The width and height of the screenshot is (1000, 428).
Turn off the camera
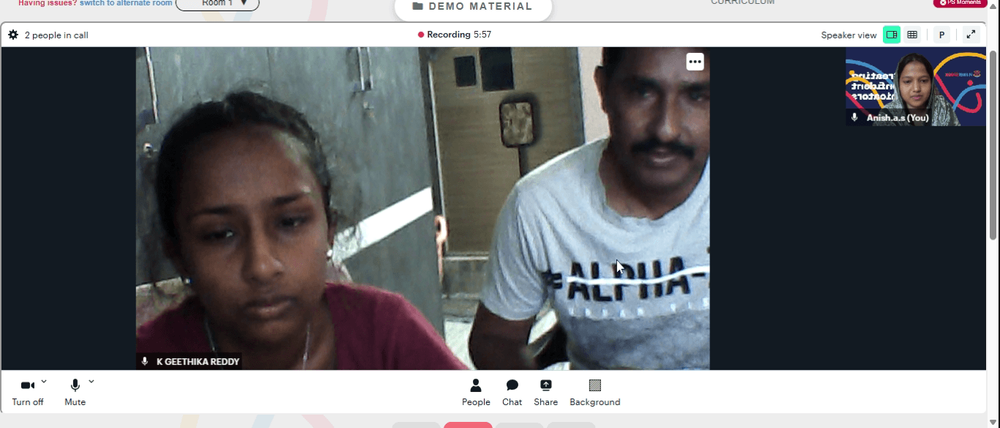click(27, 392)
